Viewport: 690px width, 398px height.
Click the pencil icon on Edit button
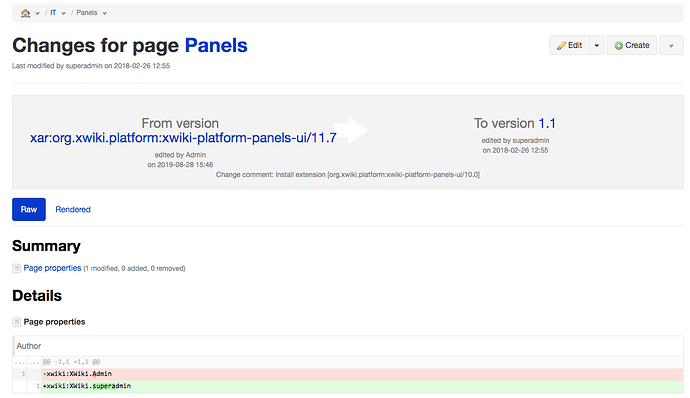point(561,46)
